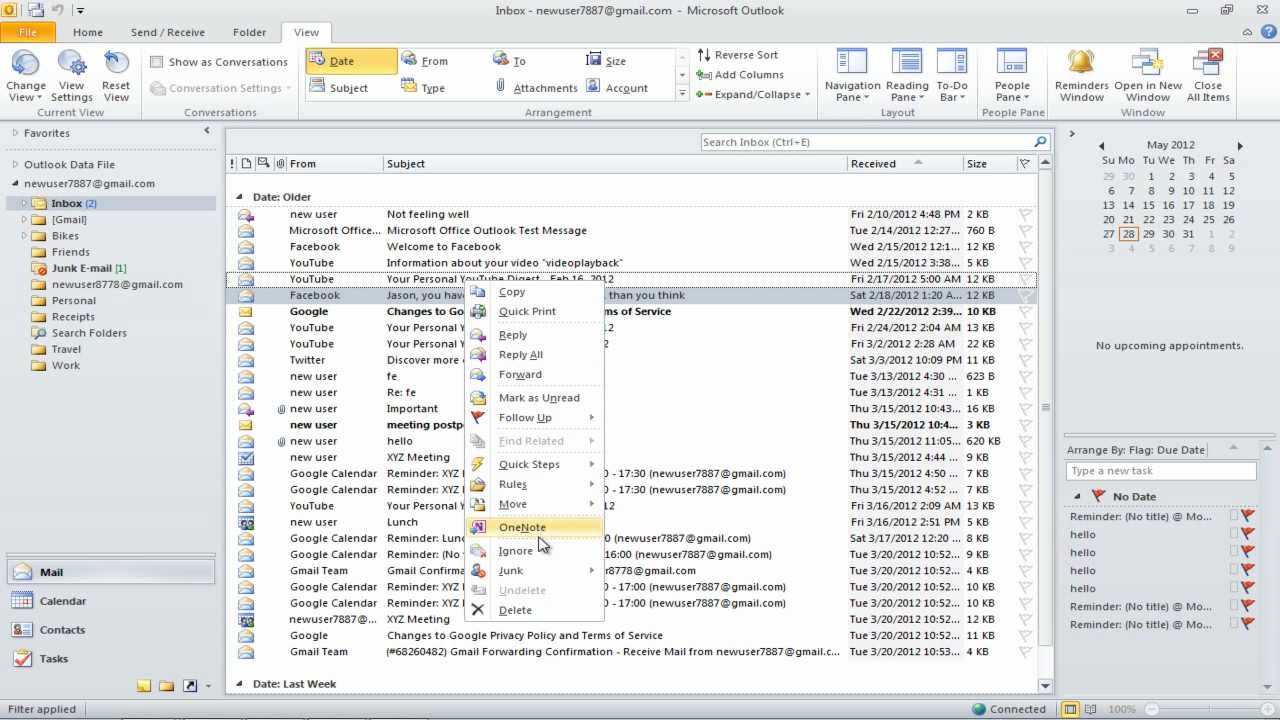This screenshot has width=1280, height=720.
Task: Click the Mail navigation button
Action: (111, 572)
